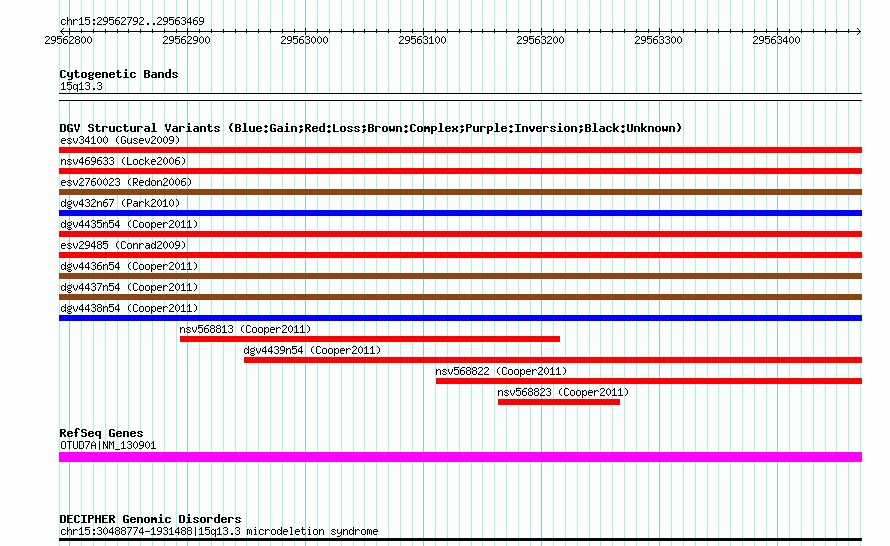Click the nsv568822 (Cooper2011) red bar
The height and width of the screenshot is (546, 890).
click(649, 381)
